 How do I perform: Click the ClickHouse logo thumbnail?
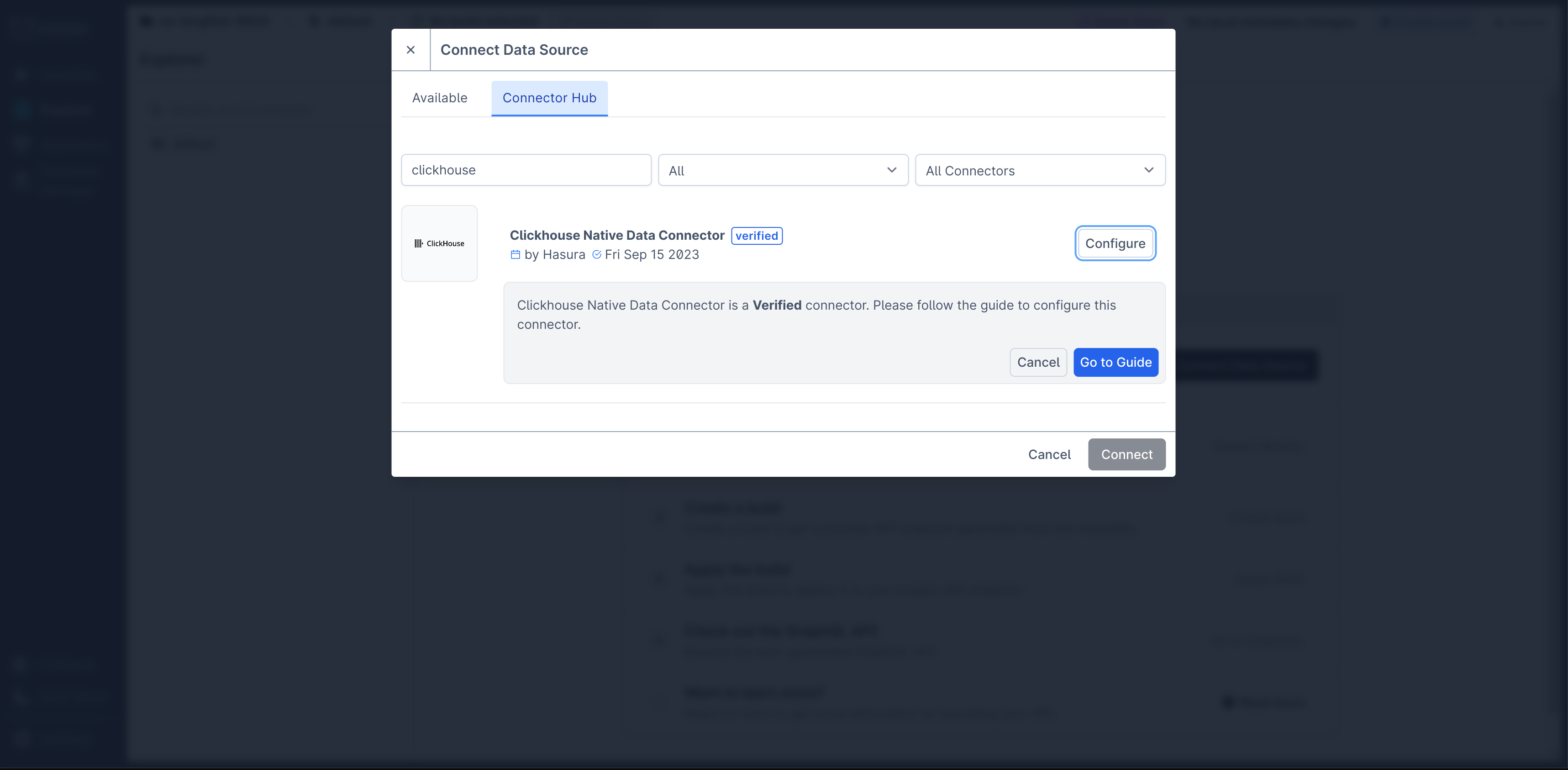(x=439, y=243)
